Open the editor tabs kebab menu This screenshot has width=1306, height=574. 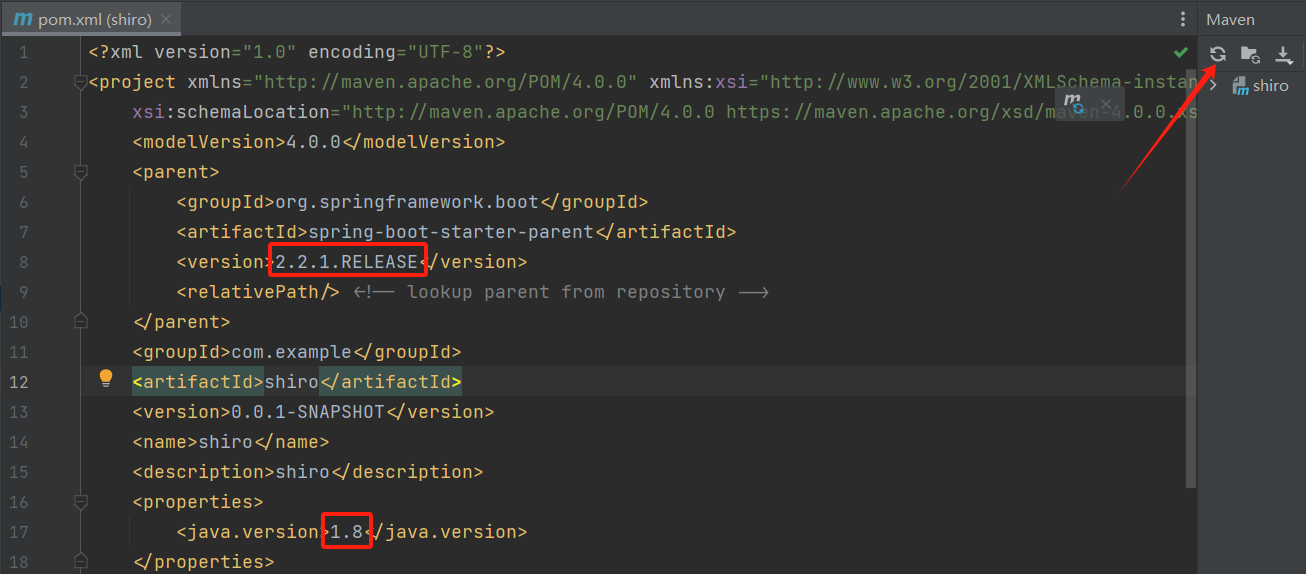click(x=1183, y=19)
